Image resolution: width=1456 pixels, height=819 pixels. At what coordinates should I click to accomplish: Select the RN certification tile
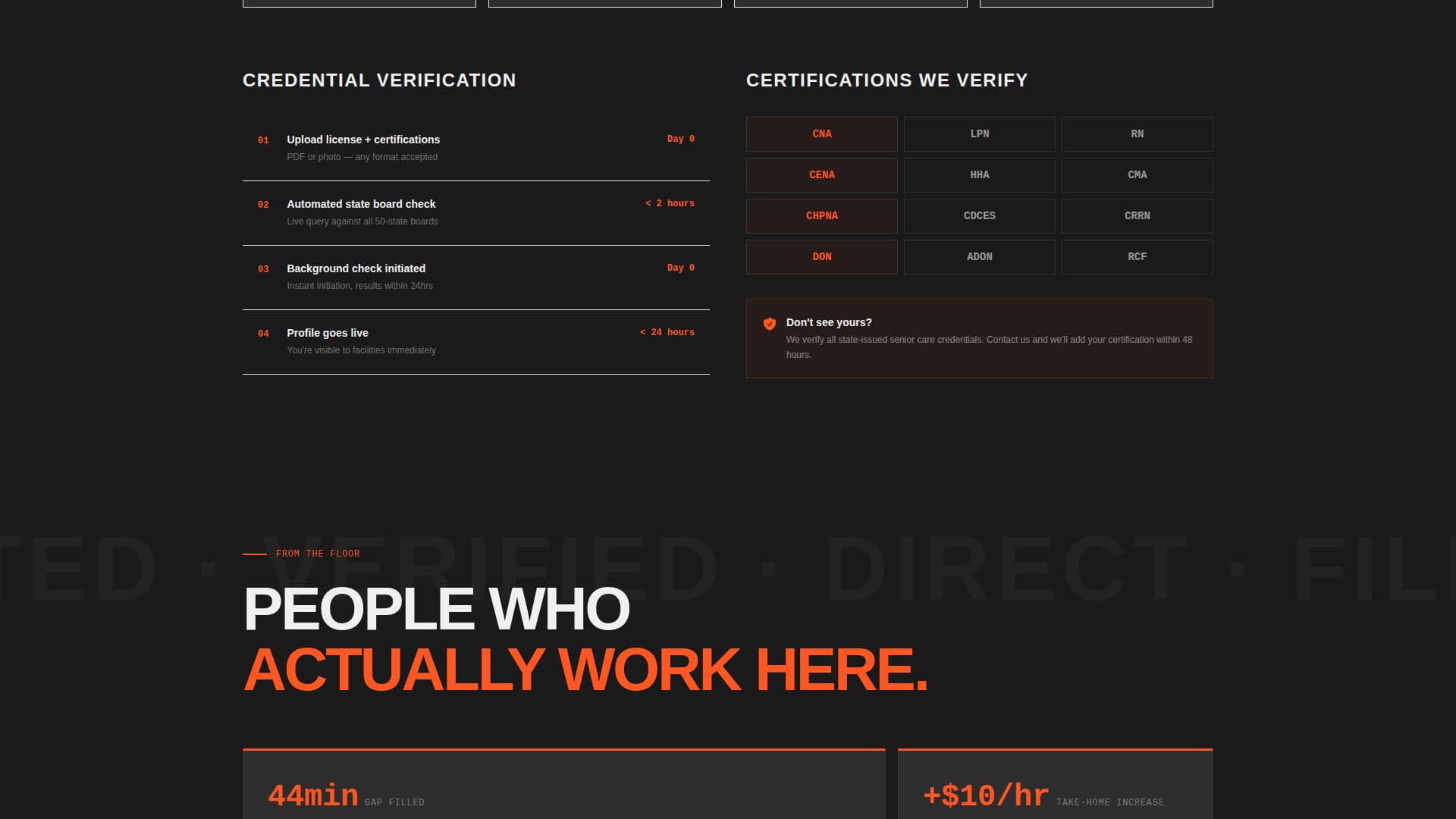click(1137, 134)
